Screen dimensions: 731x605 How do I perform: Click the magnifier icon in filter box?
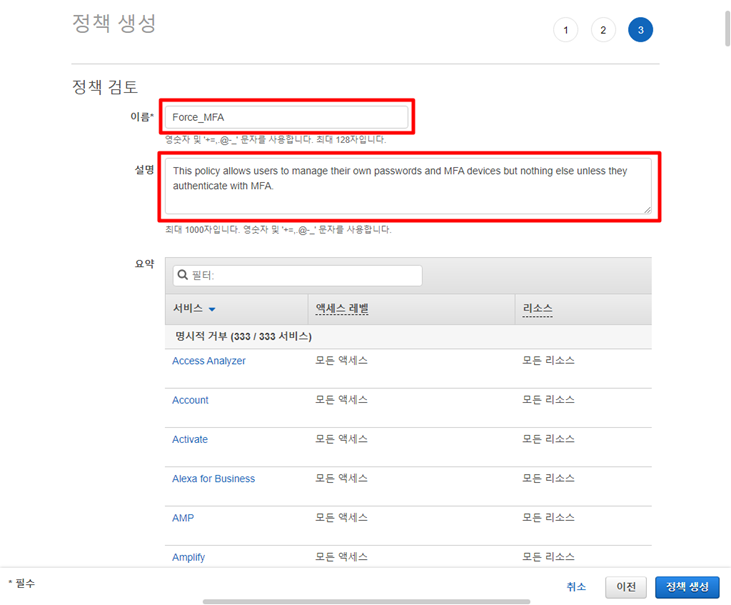point(183,275)
